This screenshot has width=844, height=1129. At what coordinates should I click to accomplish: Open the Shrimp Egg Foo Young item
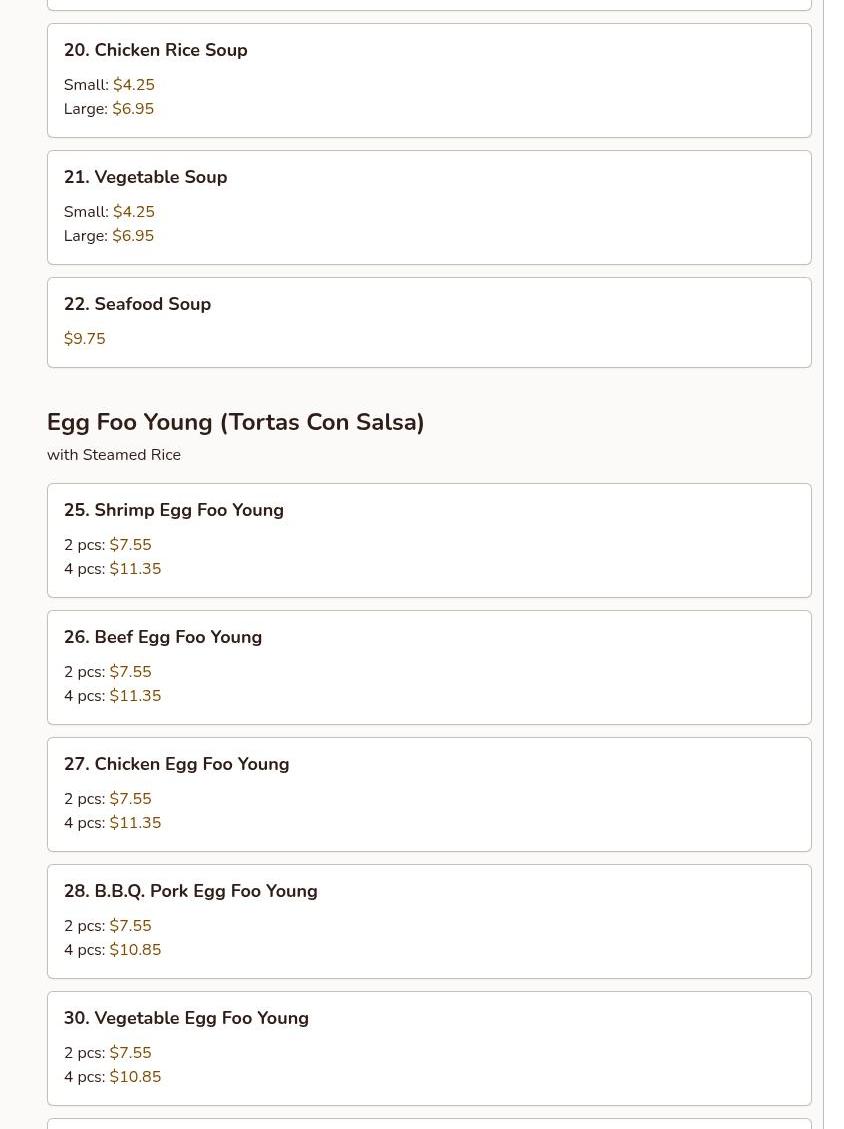[x=173, y=510]
